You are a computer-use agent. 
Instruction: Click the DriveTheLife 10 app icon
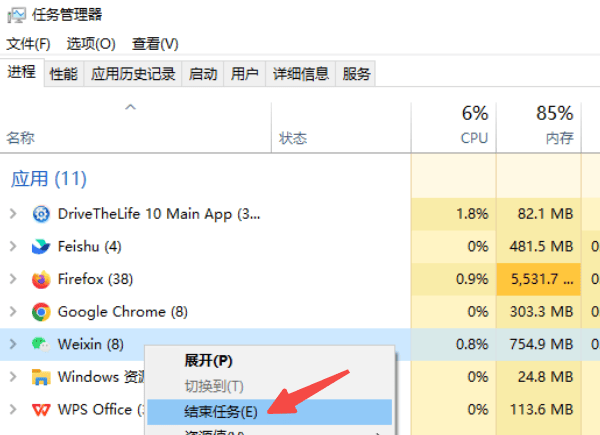pyautogui.click(x=41, y=214)
